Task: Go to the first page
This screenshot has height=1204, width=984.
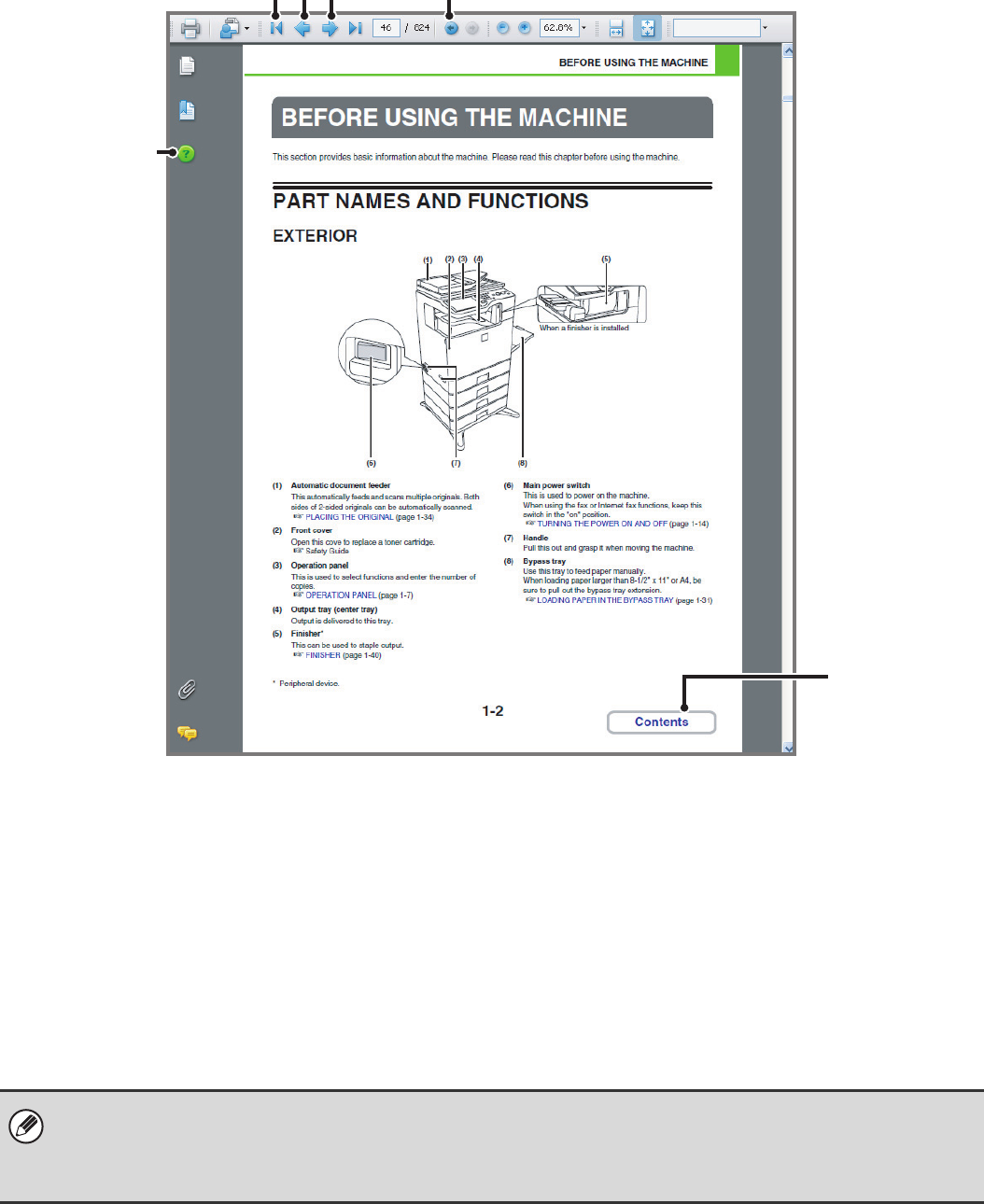Action: pyautogui.click(x=276, y=28)
